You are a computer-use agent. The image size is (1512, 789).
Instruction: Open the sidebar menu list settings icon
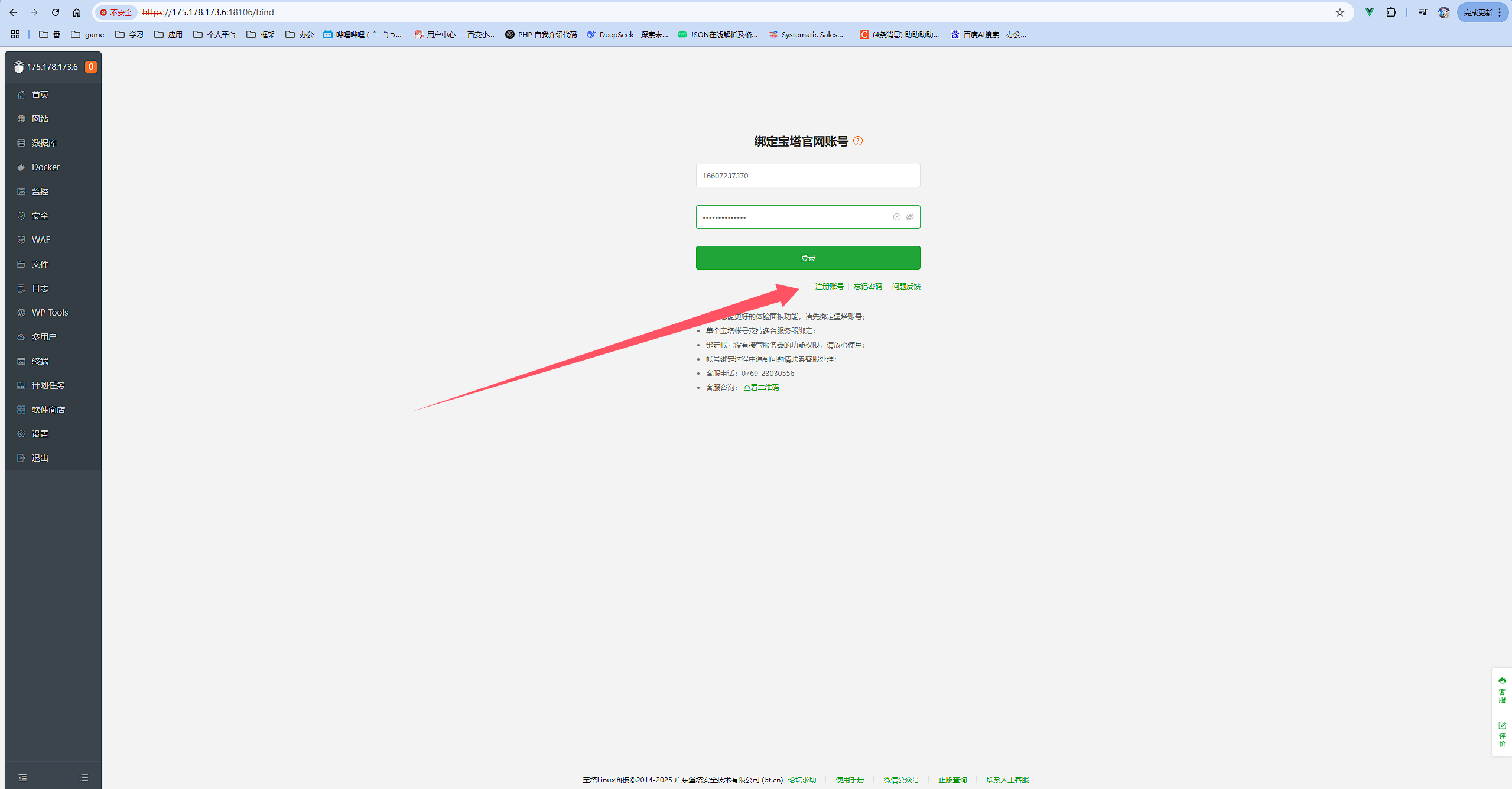point(84,778)
